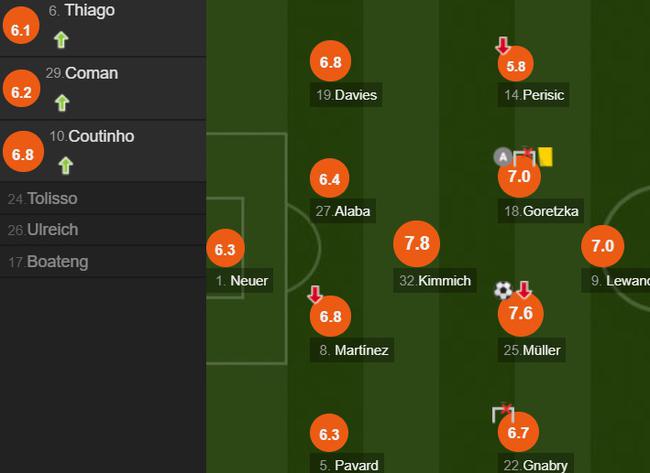Click the missed shot icon above Gnabry
Viewport: 650px width, 473px height.
pos(503,412)
